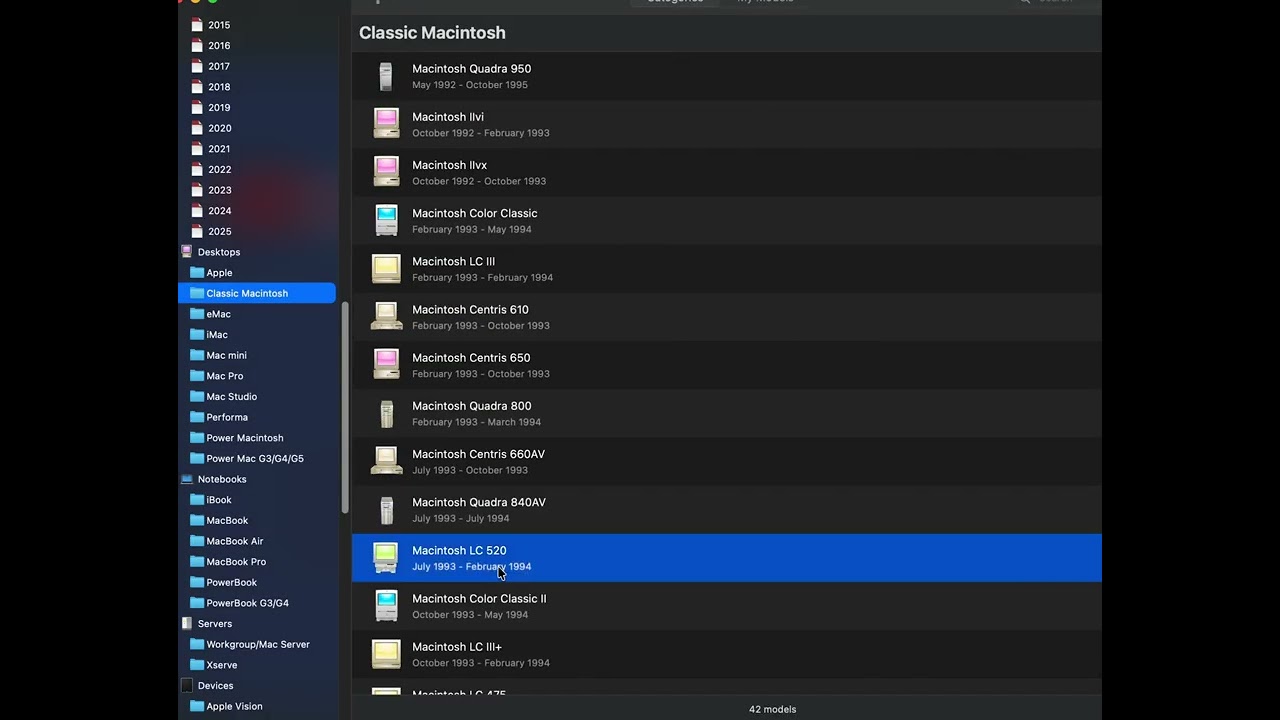
Task: Select the Macintosh Quadra 950 tower thumbnail
Action: 386,76
